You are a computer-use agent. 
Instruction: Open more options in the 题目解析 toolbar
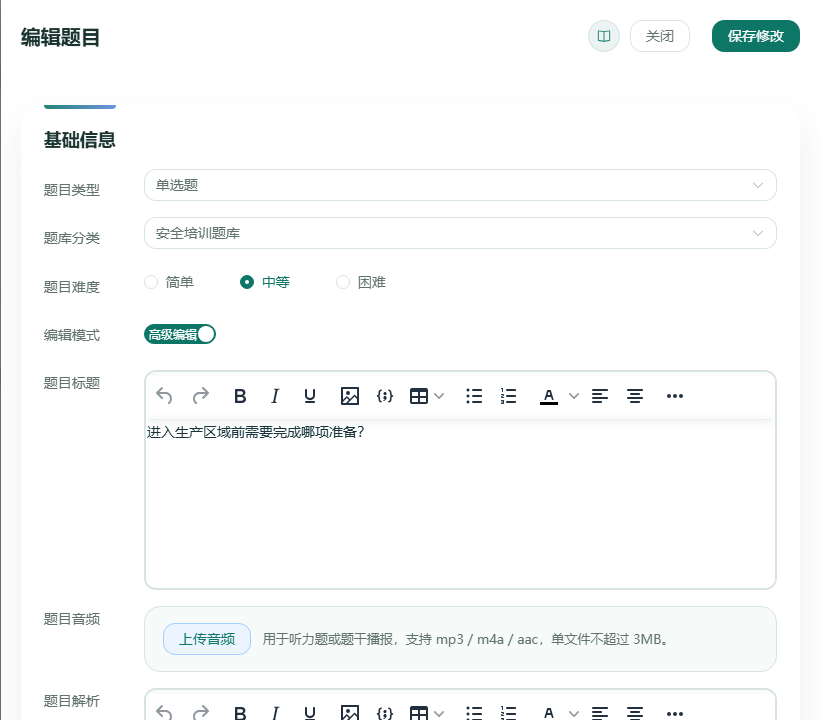pos(675,713)
